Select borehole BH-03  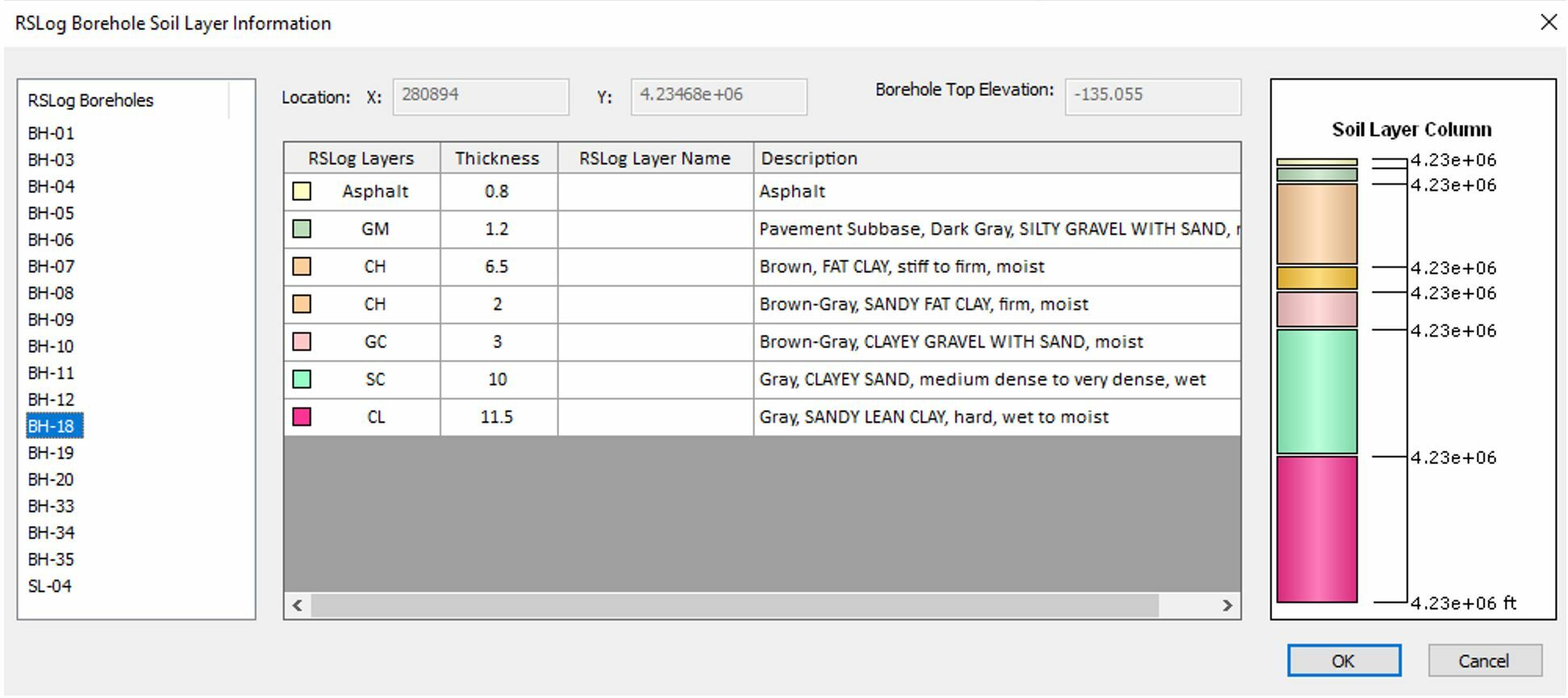pyautogui.click(x=51, y=160)
